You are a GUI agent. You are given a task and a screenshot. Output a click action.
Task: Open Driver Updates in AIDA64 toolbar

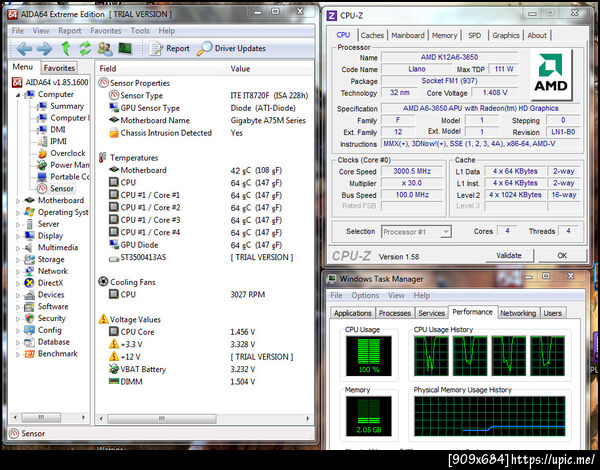tap(232, 49)
